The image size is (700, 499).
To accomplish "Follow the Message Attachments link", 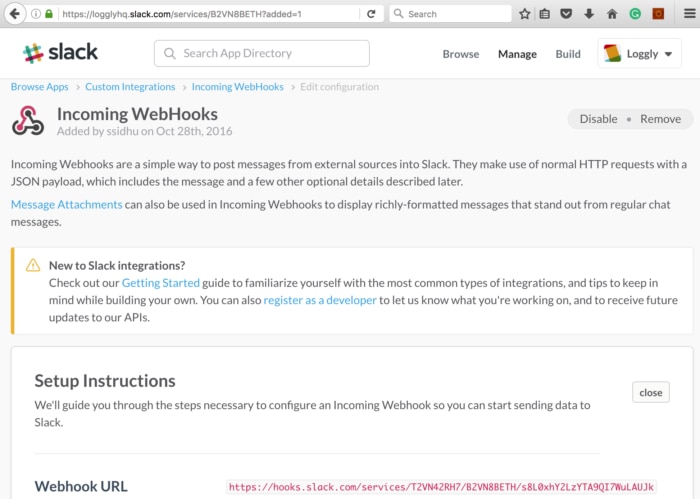I will [66, 204].
